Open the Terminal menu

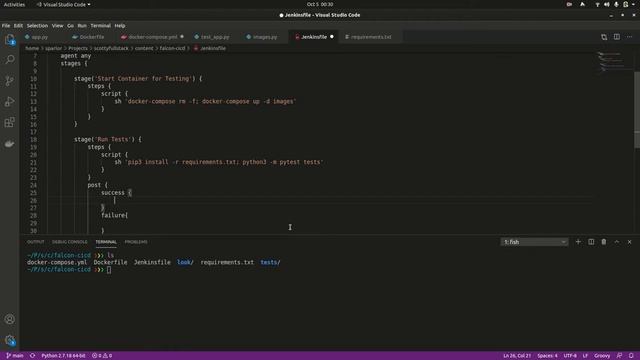(100, 26)
